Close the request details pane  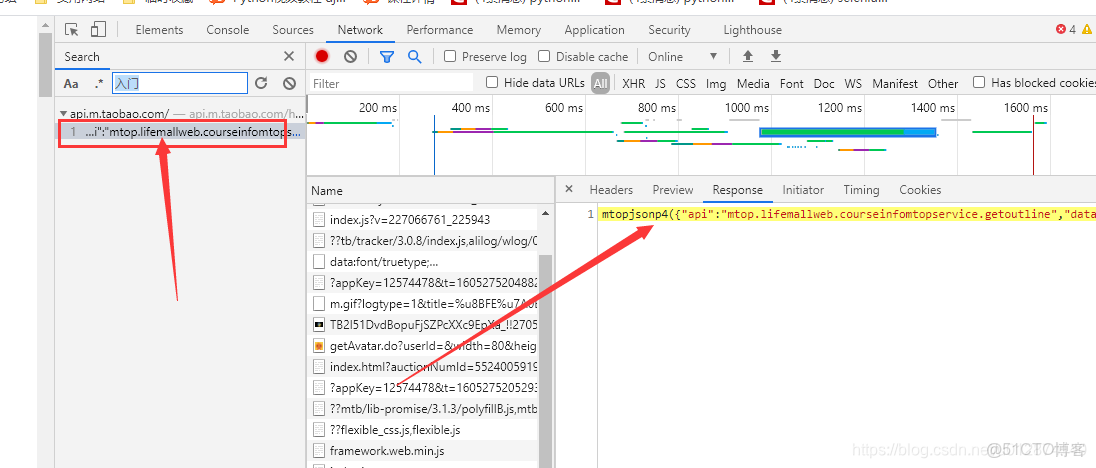pyautogui.click(x=569, y=189)
